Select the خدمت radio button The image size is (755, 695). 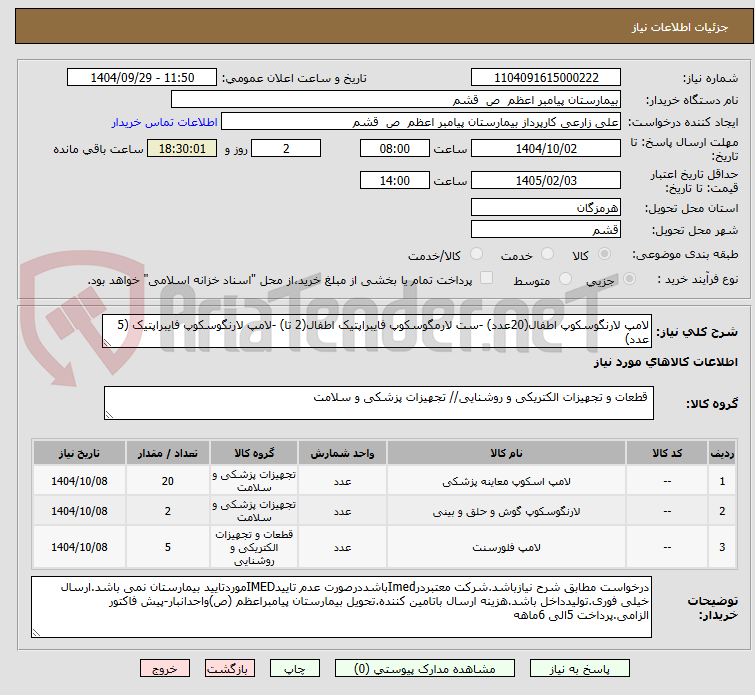pos(547,254)
